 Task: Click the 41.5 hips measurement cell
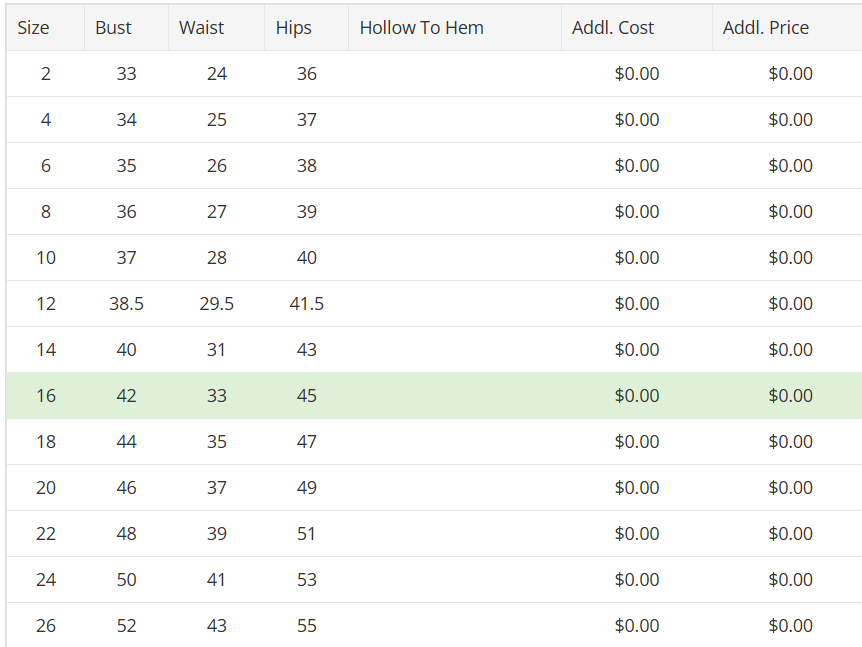point(306,303)
